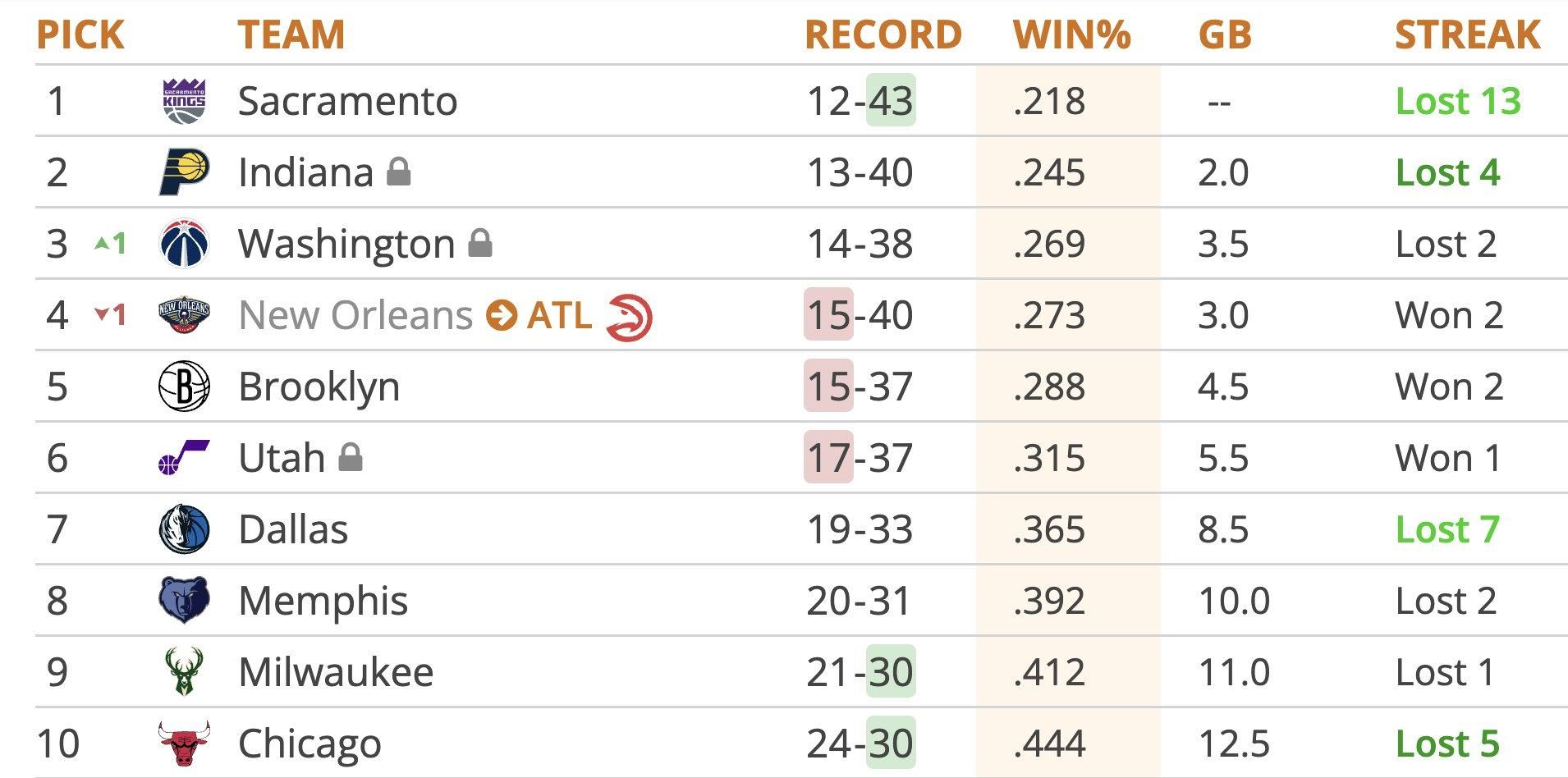The height and width of the screenshot is (778, 1568).
Task: Select the Sacramento Kings logo
Action: tap(184, 100)
